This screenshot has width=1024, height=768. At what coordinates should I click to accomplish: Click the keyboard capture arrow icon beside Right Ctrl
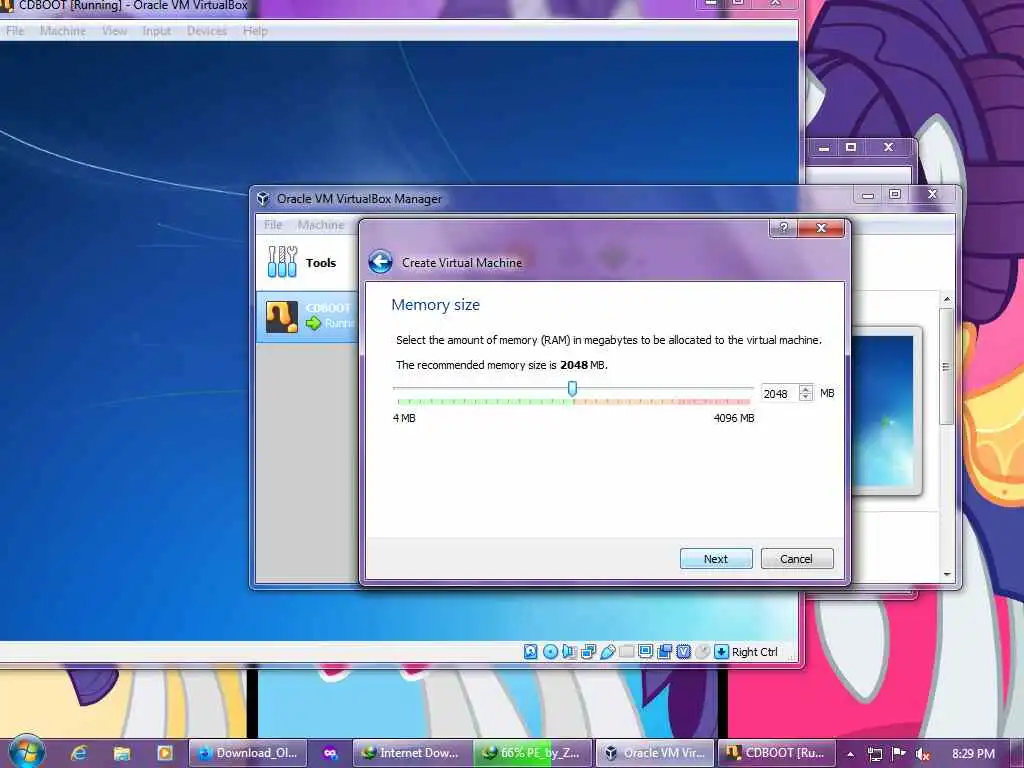point(721,652)
